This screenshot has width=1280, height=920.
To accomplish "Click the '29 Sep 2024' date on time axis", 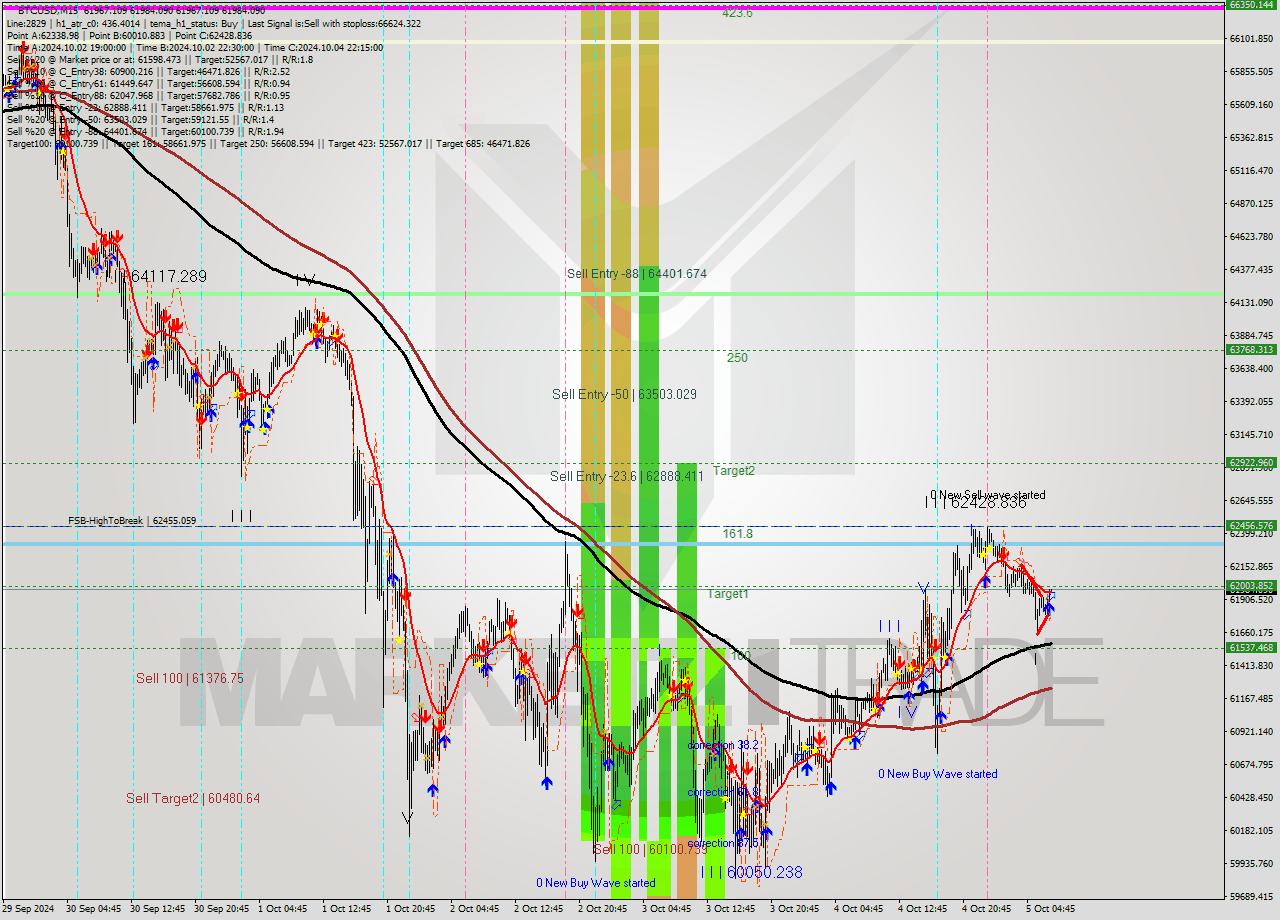I will point(30,909).
